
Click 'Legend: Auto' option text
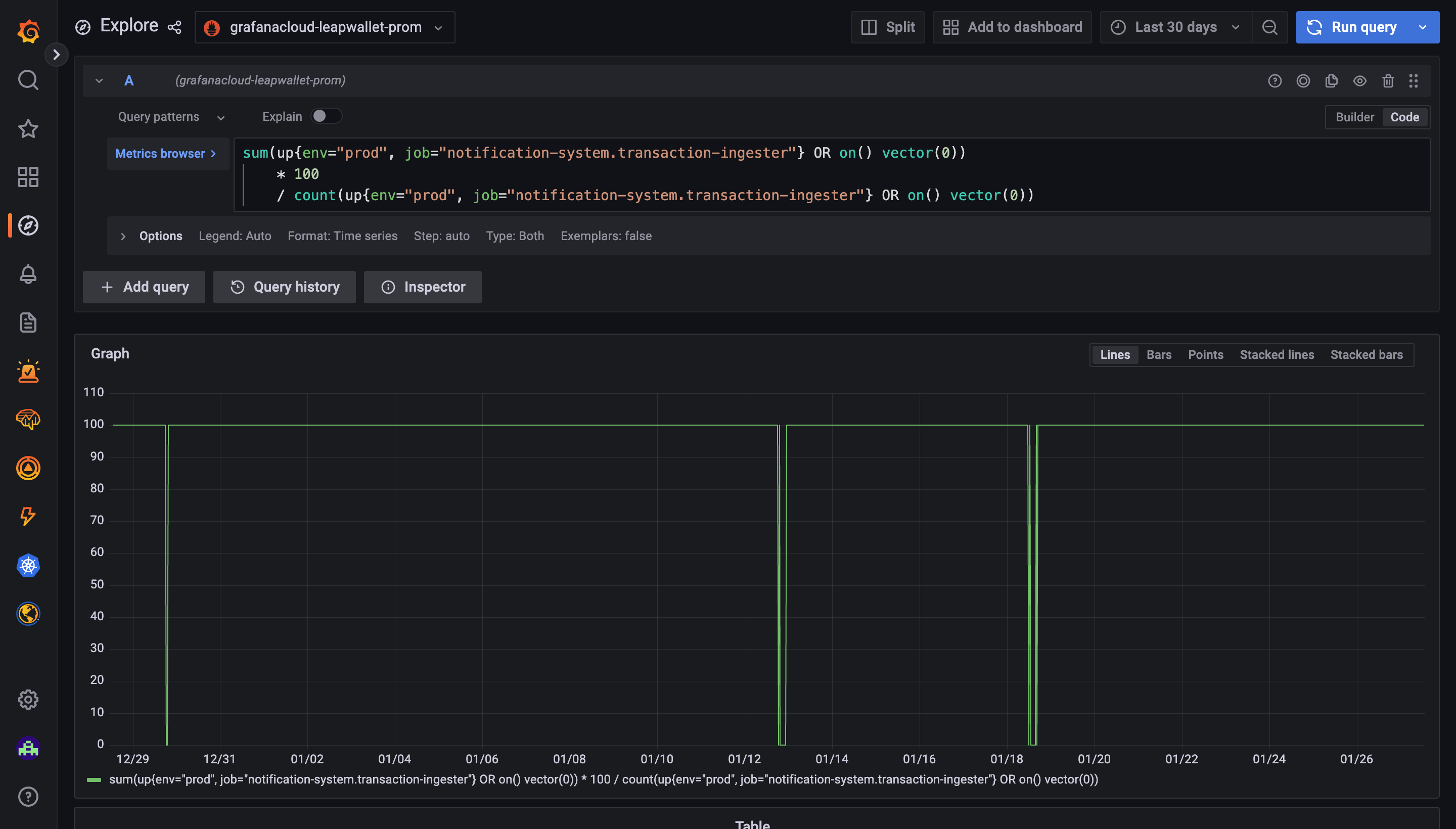(x=235, y=236)
